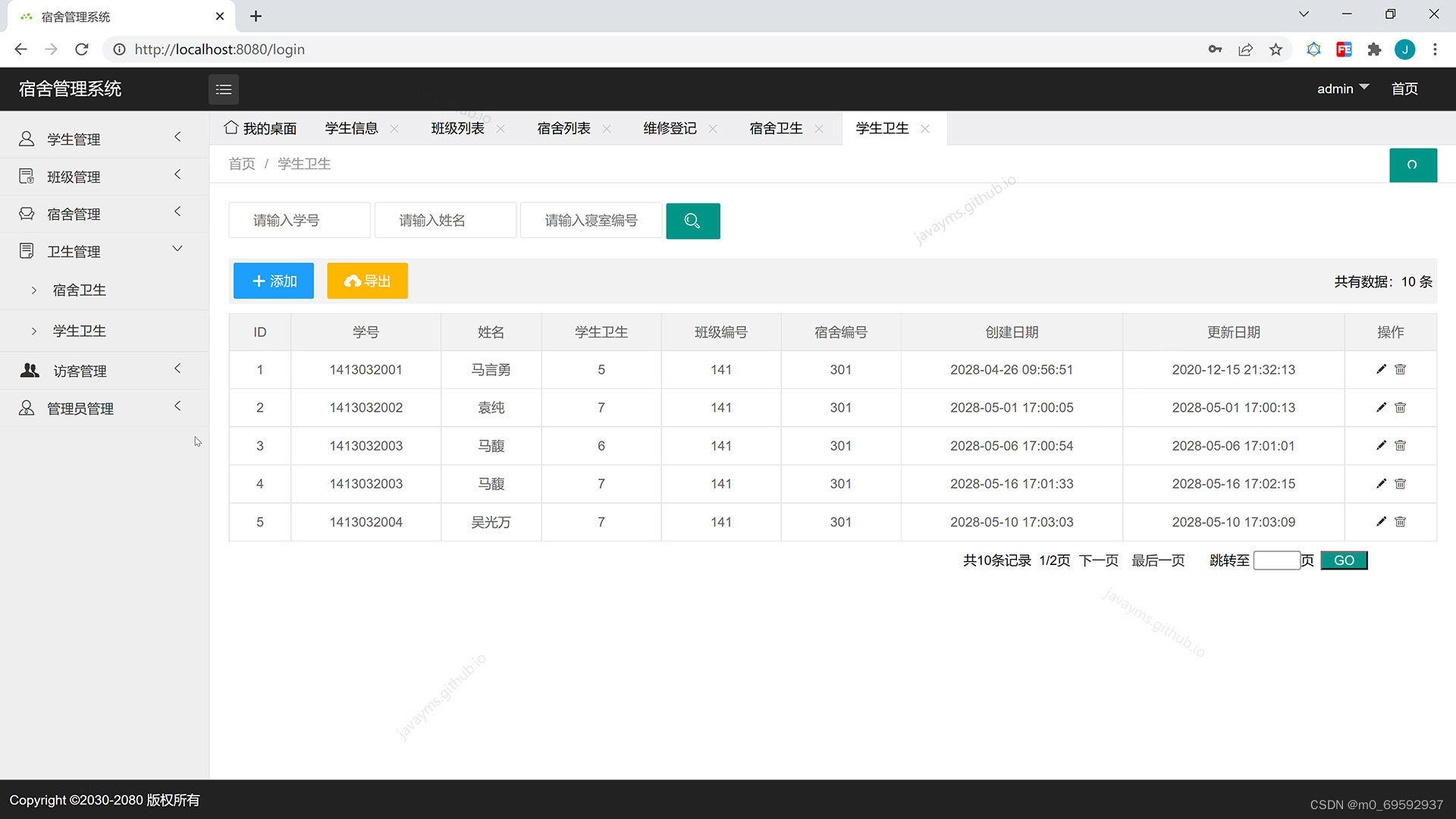The width and height of the screenshot is (1456, 819).
Task: Click pencil icon in row ID 5
Action: click(1381, 522)
